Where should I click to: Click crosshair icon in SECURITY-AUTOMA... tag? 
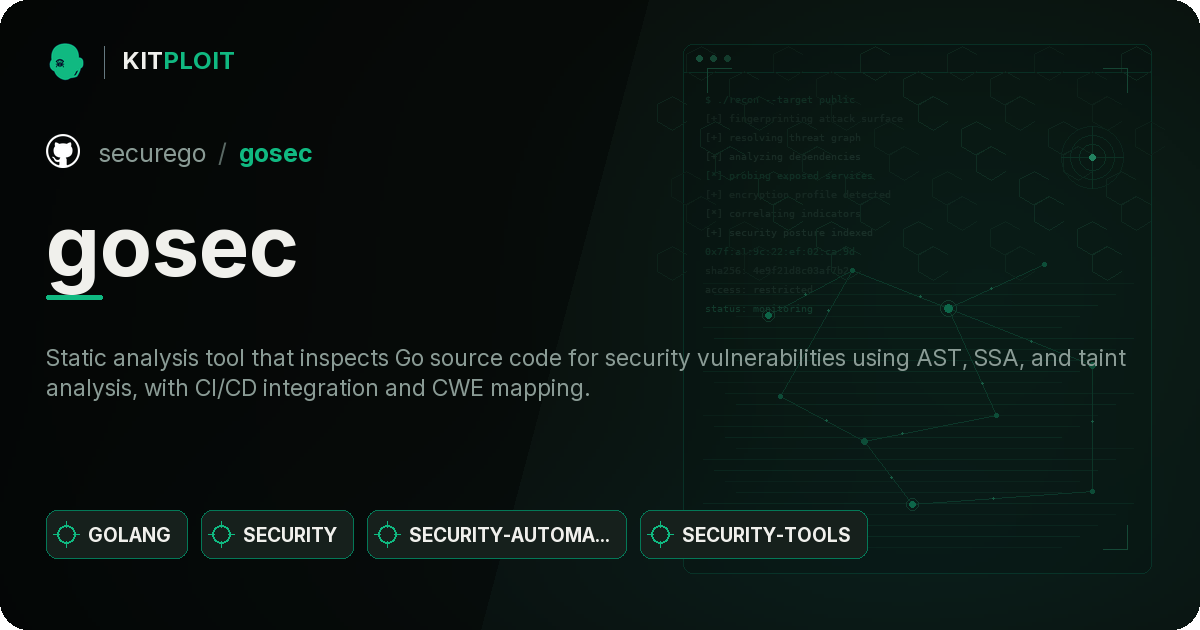click(388, 534)
